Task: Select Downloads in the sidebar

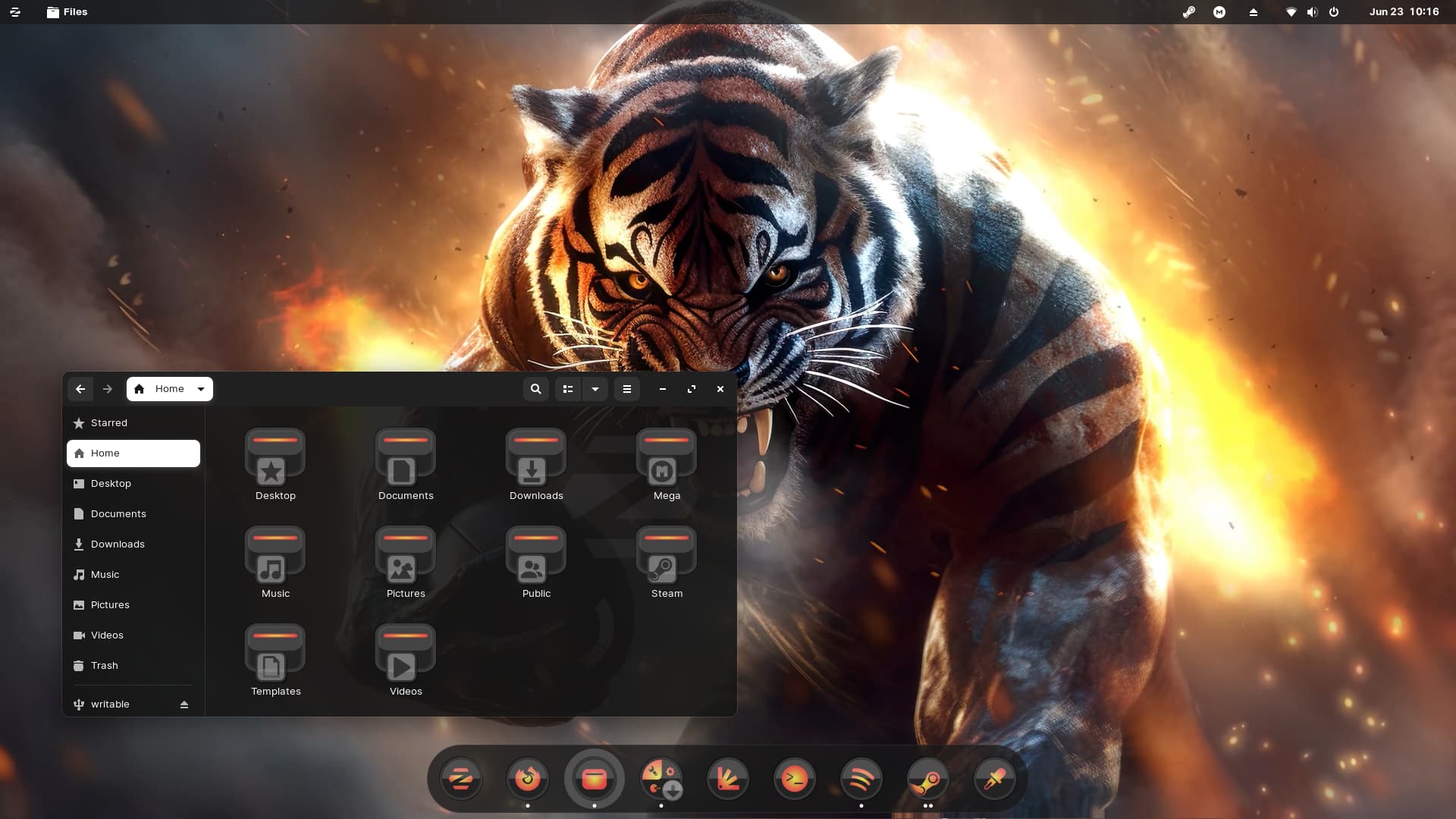Action: coord(133,544)
